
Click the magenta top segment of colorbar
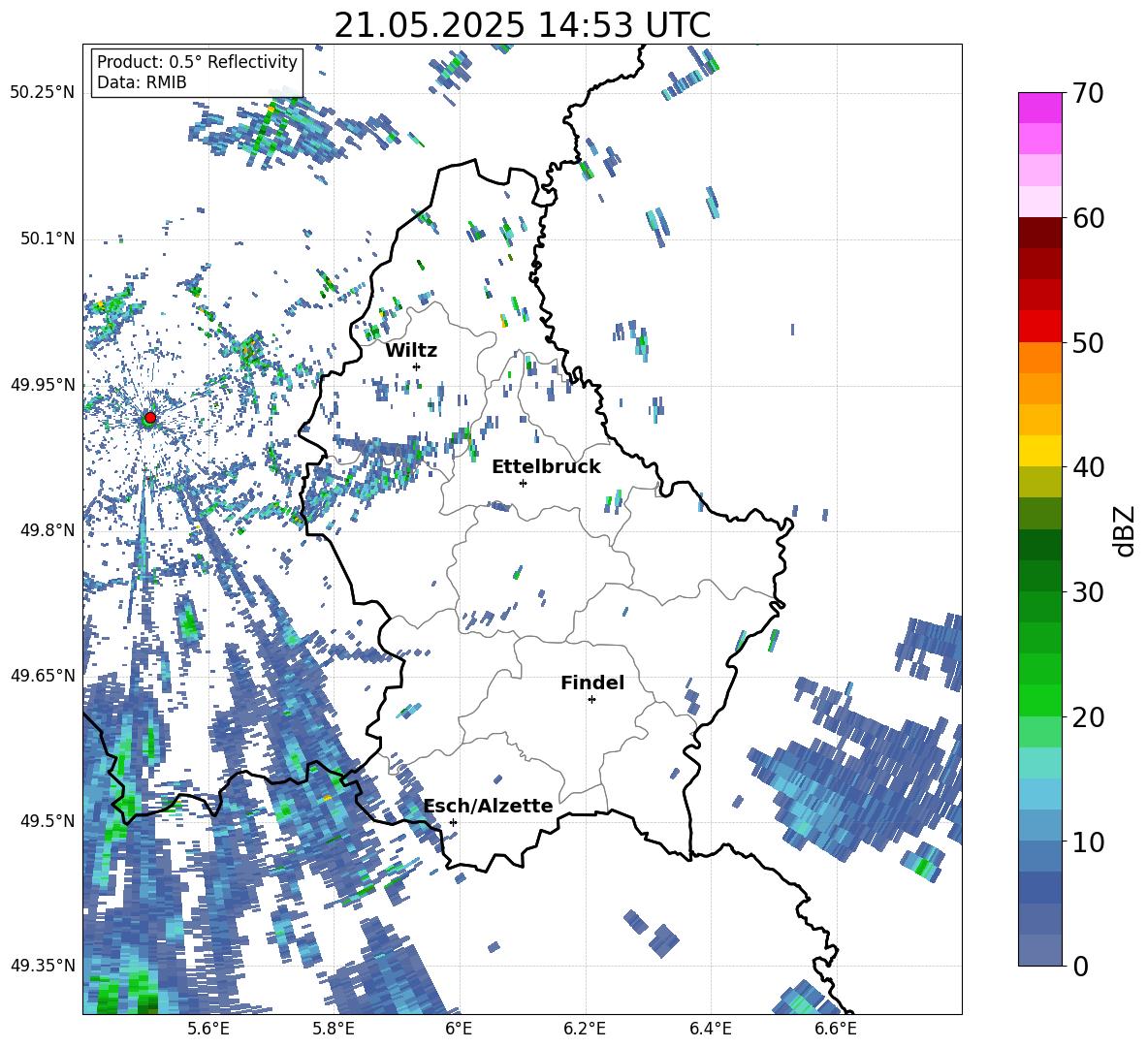pos(1039,108)
